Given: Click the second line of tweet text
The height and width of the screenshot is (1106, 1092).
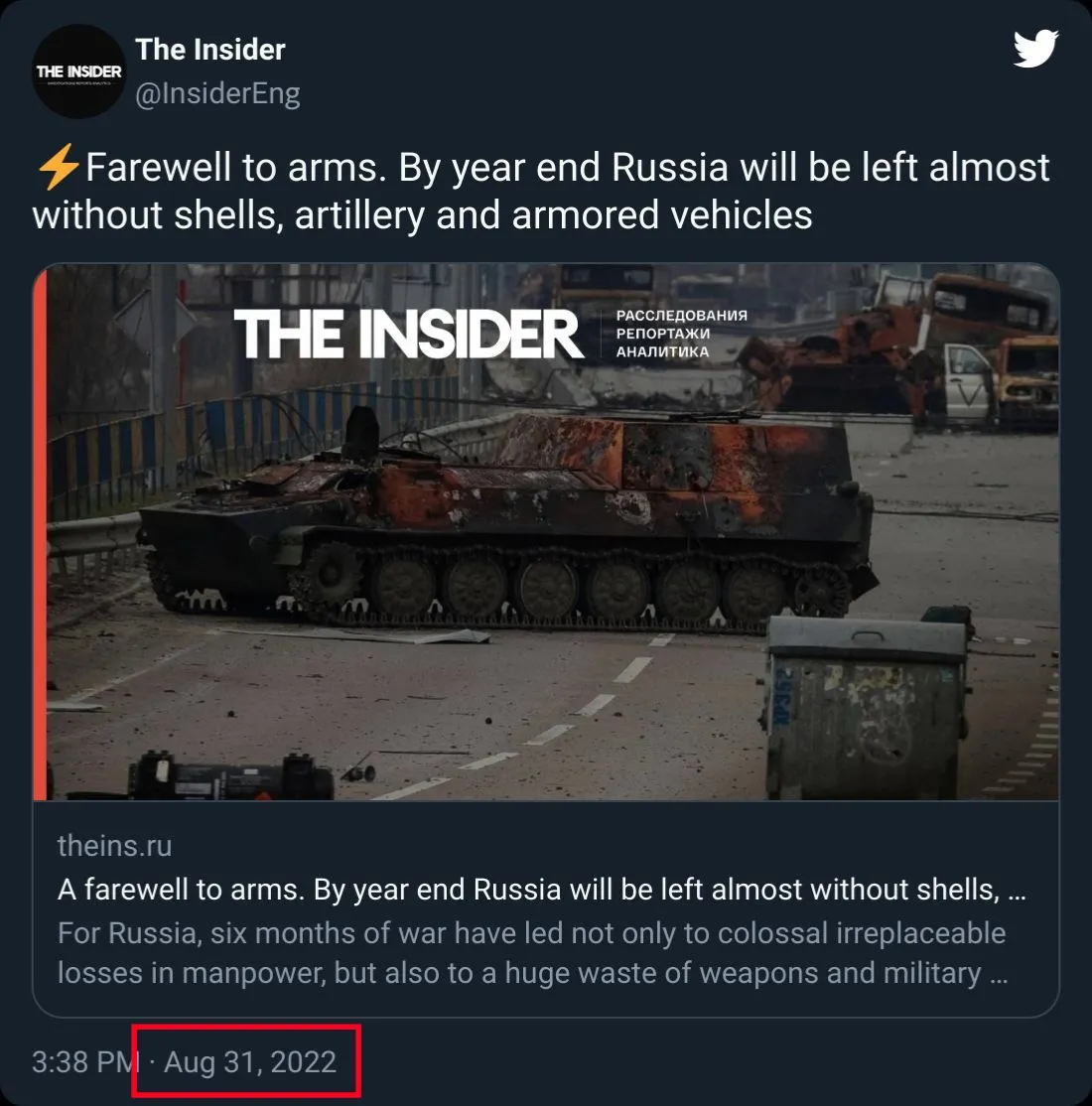Looking at the screenshot, I should point(422,214).
